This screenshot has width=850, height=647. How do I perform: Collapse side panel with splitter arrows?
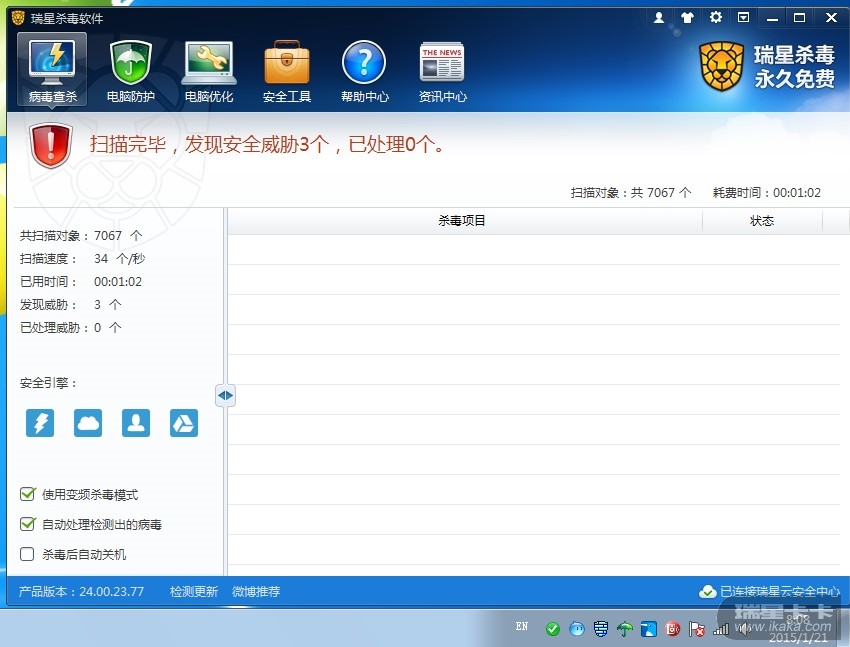pos(225,396)
